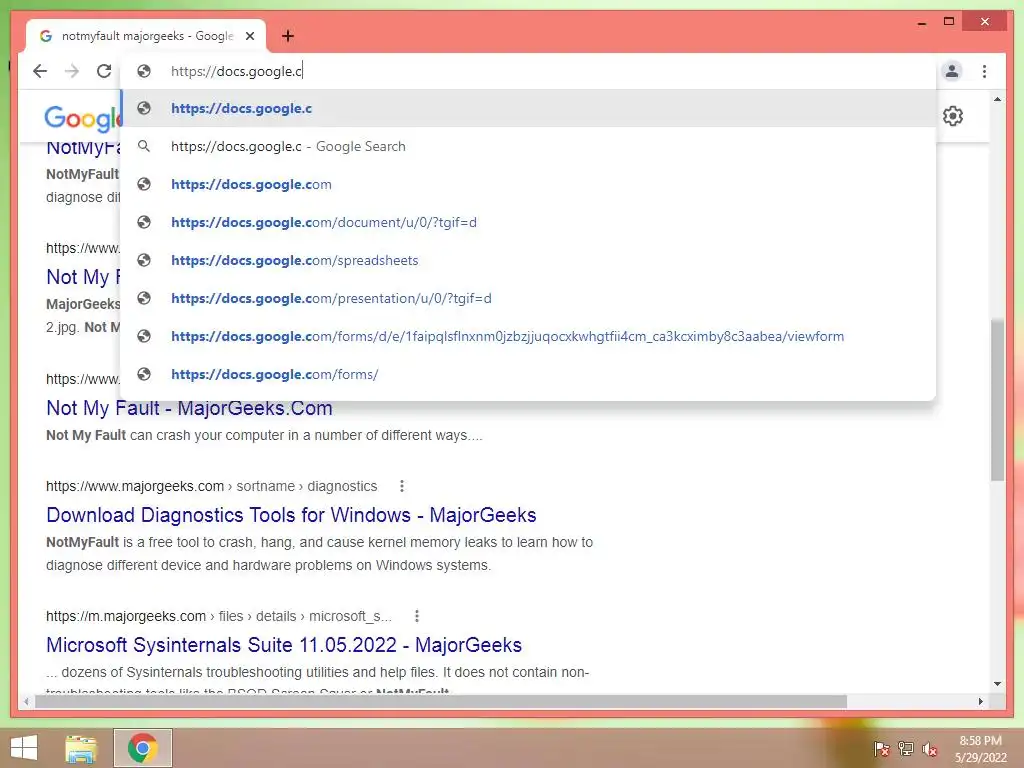
Task: Minimize the Chrome window
Action: pyautogui.click(x=922, y=22)
